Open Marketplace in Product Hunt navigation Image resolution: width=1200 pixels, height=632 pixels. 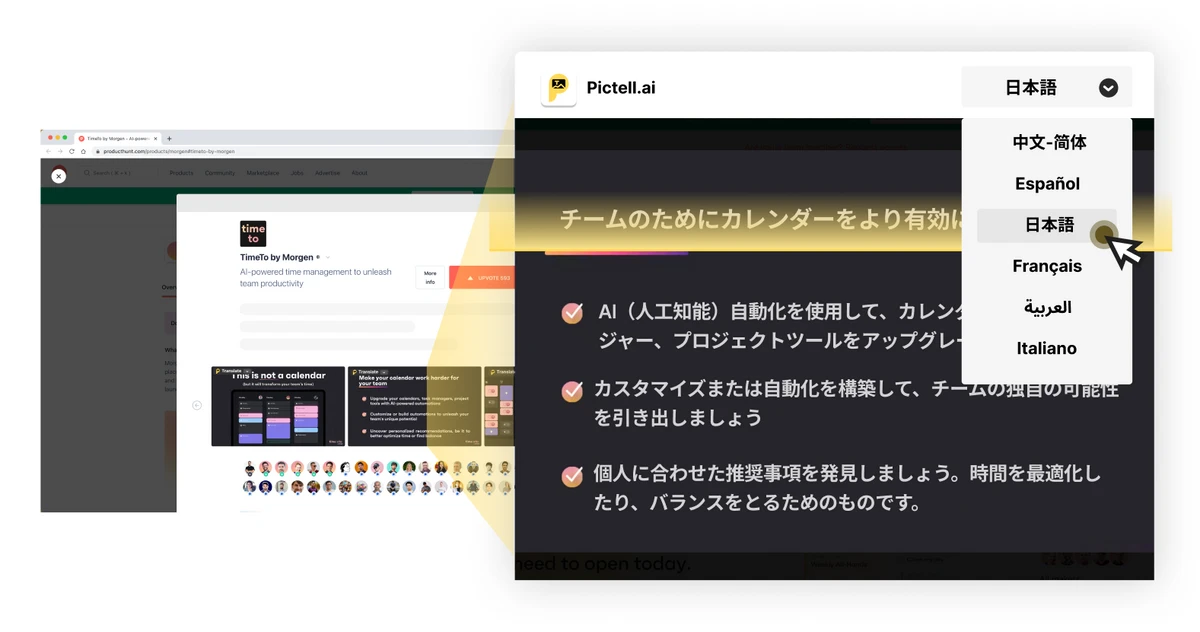[263, 173]
